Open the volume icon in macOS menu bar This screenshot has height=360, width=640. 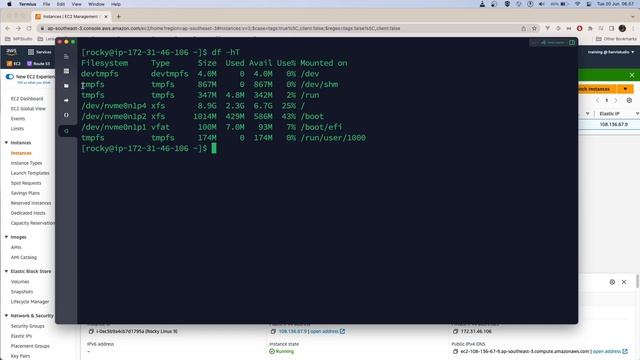pyautogui.click(x=542, y=4)
